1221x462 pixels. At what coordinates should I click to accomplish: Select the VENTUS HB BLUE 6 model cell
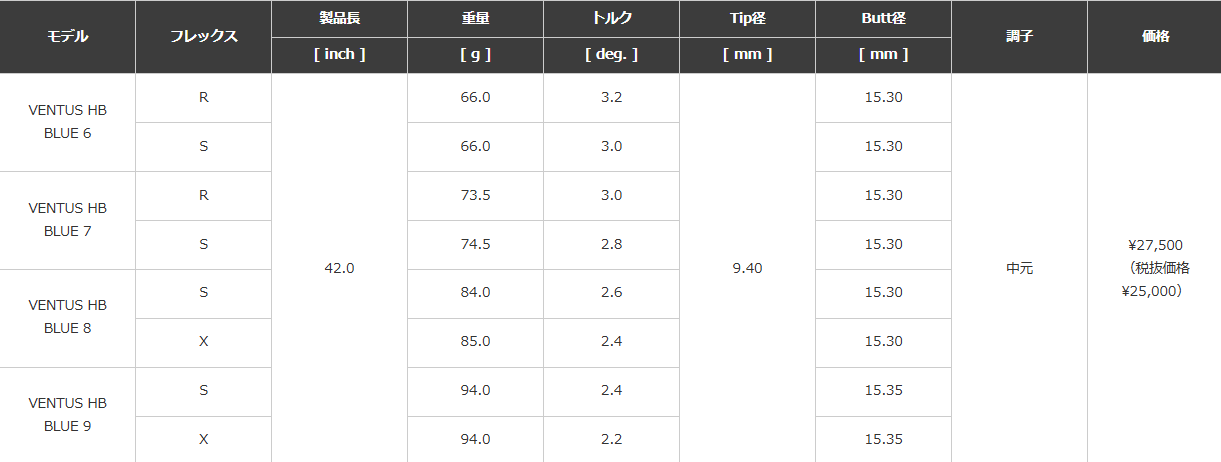pos(68,122)
